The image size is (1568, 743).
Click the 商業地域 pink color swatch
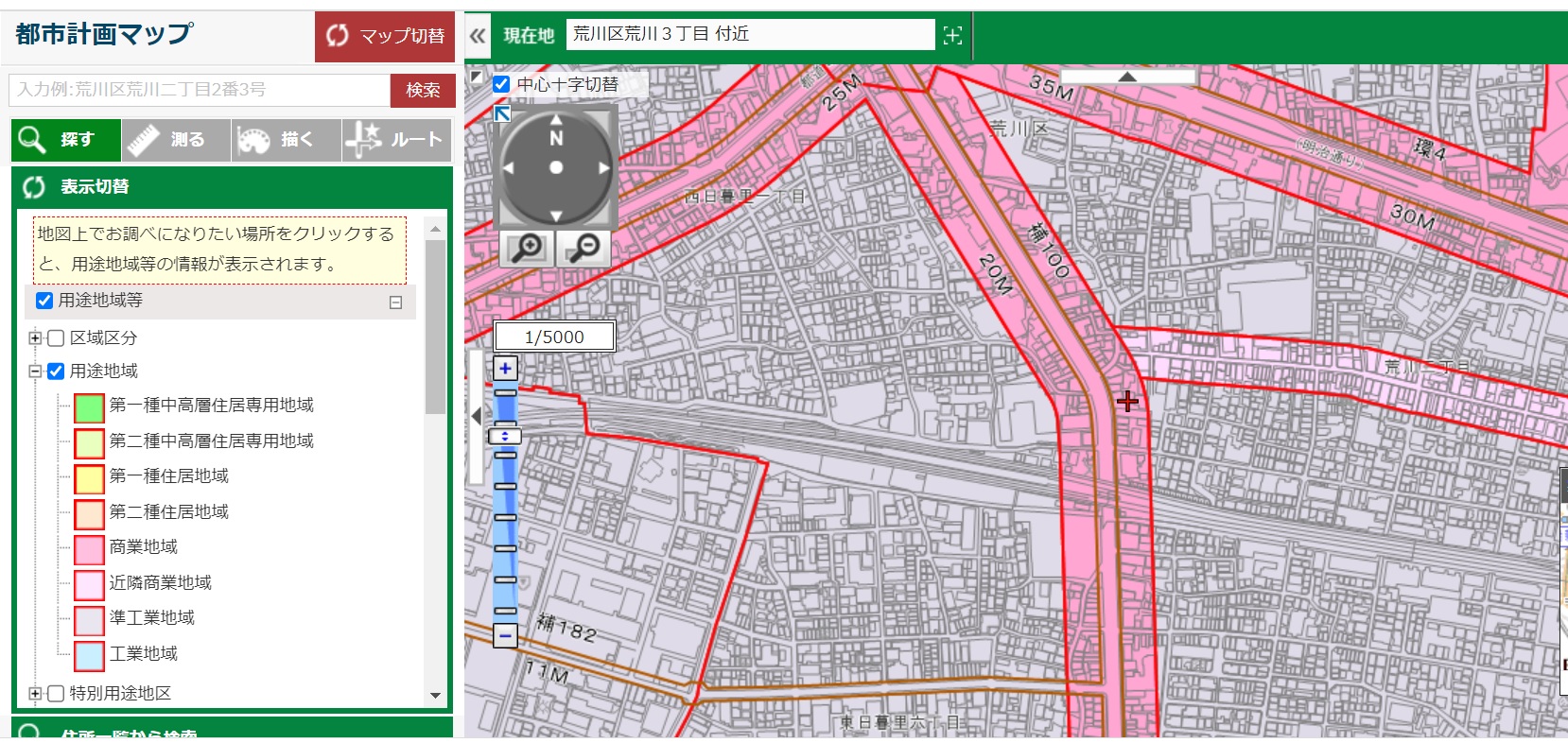pyautogui.click(x=89, y=548)
